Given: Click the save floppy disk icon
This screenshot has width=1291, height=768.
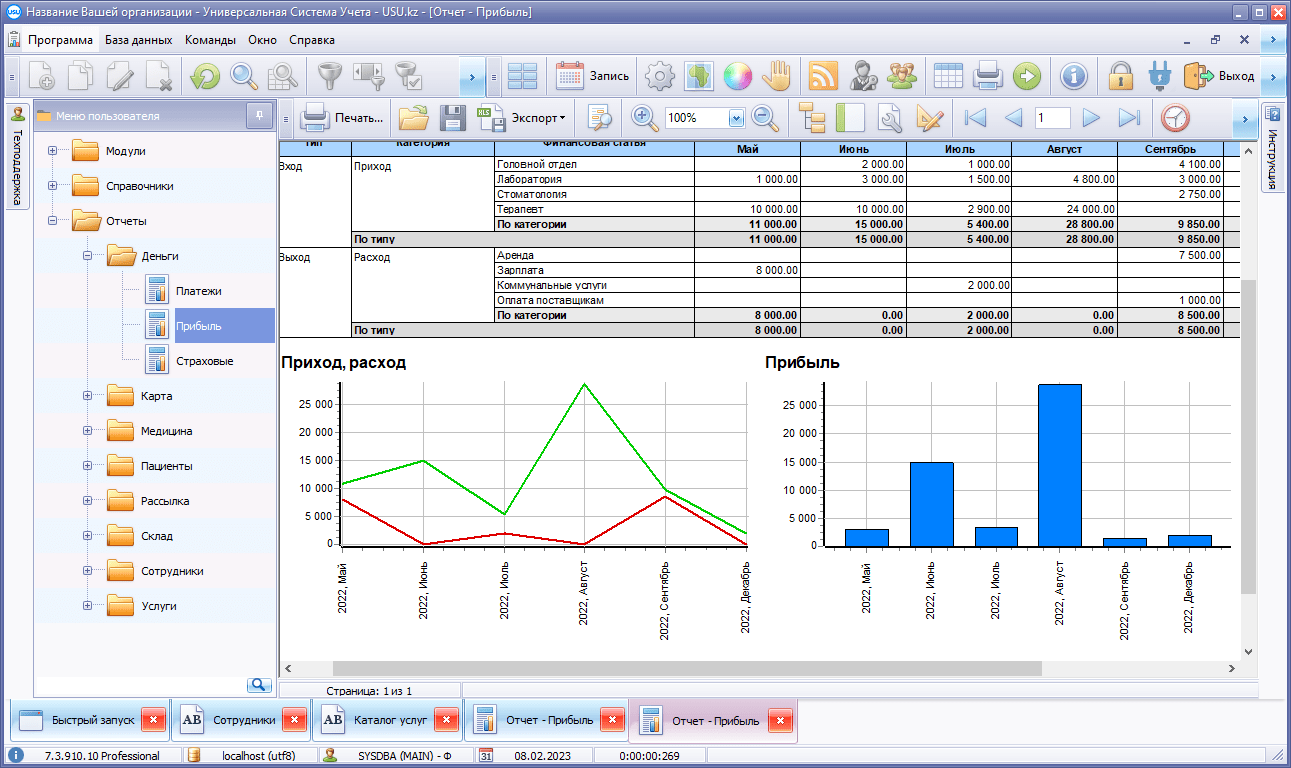Looking at the screenshot, I should tap(453, 118).
